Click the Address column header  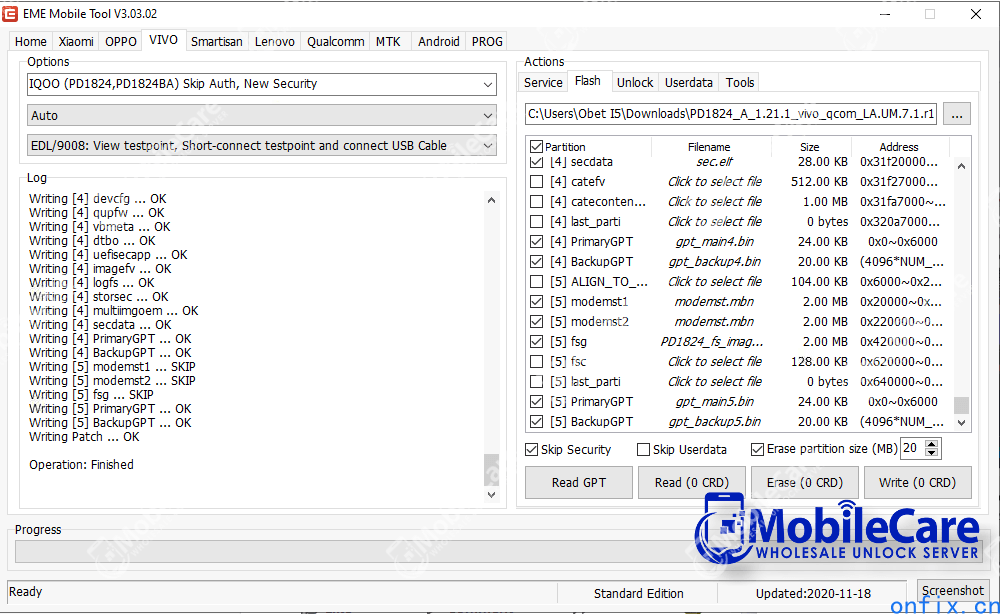(x=899, y=147)
